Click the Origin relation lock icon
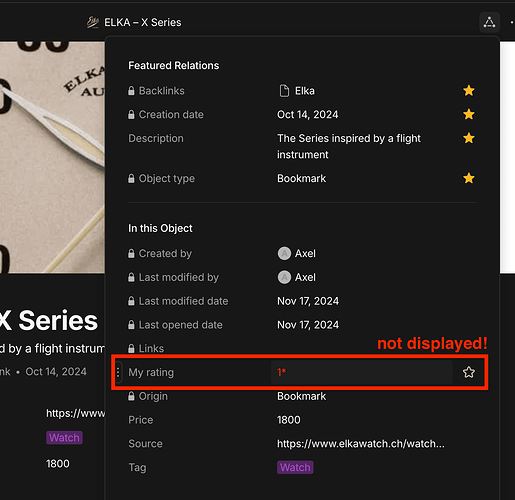The image size is (515, 500). coord(131,396)
